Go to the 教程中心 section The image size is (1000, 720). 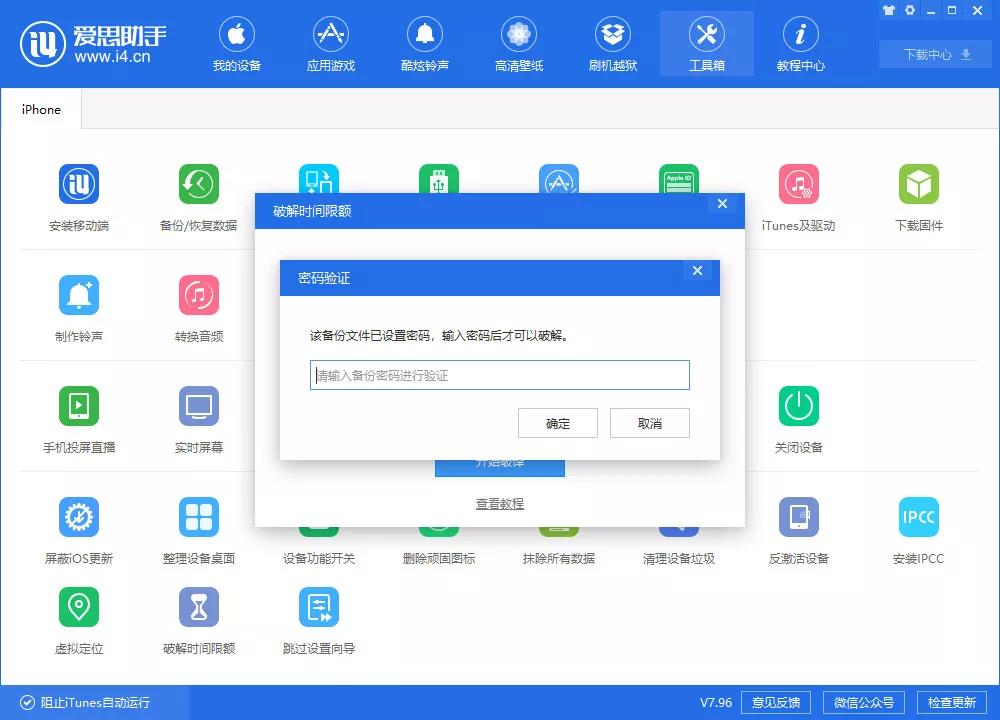(800, 43)
